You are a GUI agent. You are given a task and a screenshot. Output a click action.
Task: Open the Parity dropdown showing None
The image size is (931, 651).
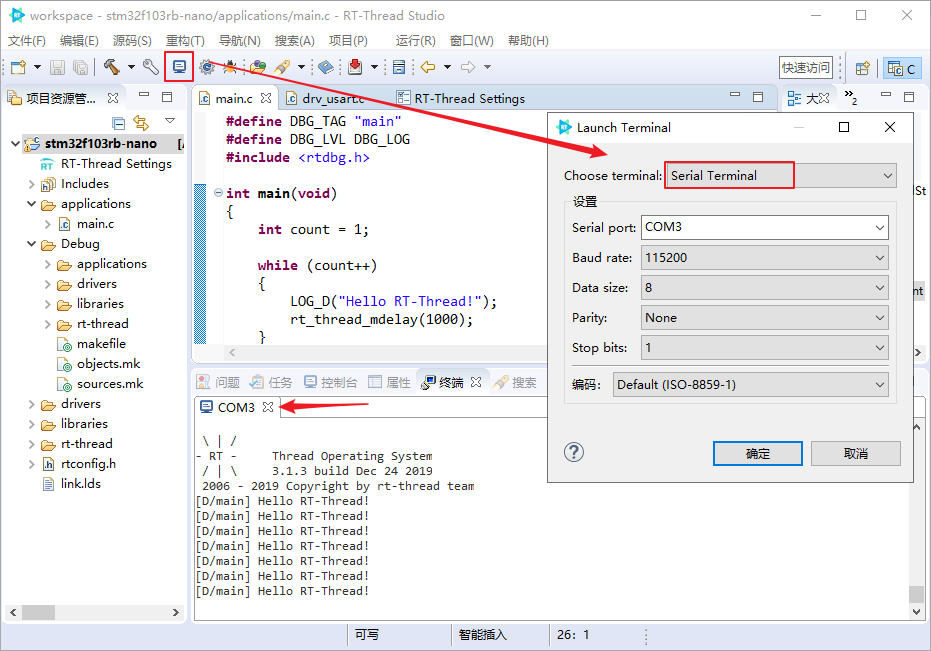pos(763,317)
